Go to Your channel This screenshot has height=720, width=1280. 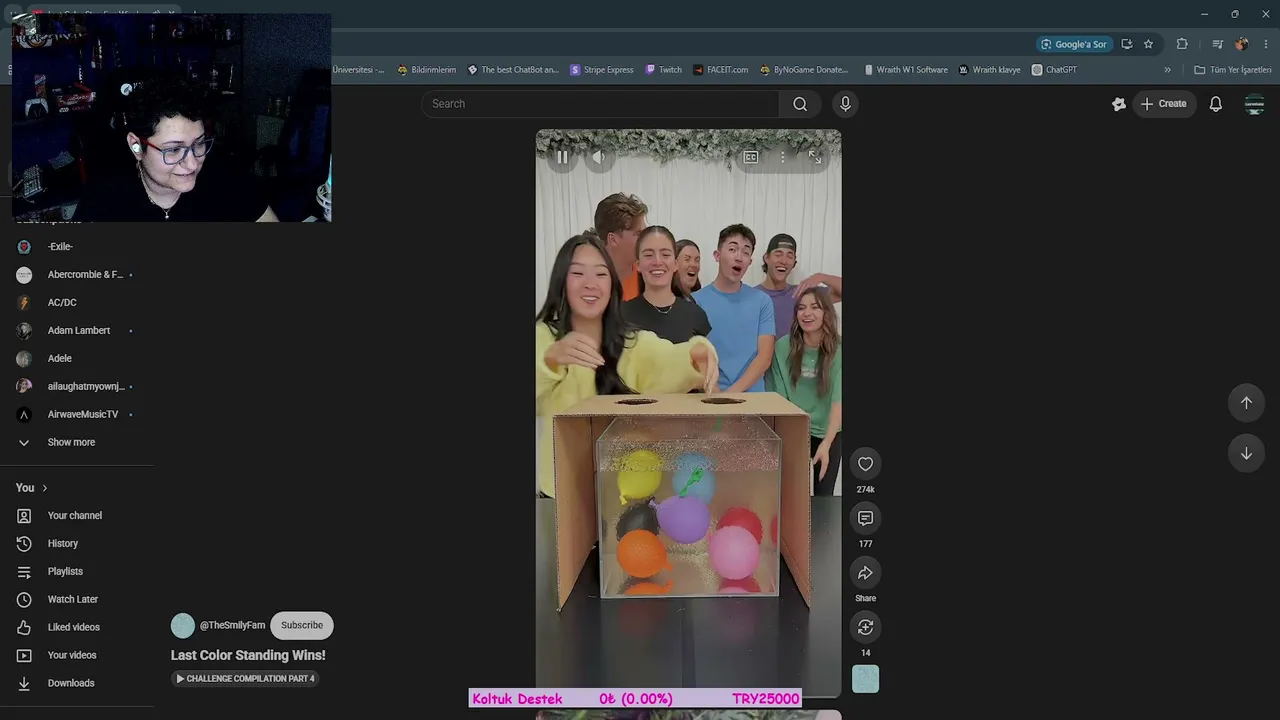pyautogui.click(x=76, y=516)
